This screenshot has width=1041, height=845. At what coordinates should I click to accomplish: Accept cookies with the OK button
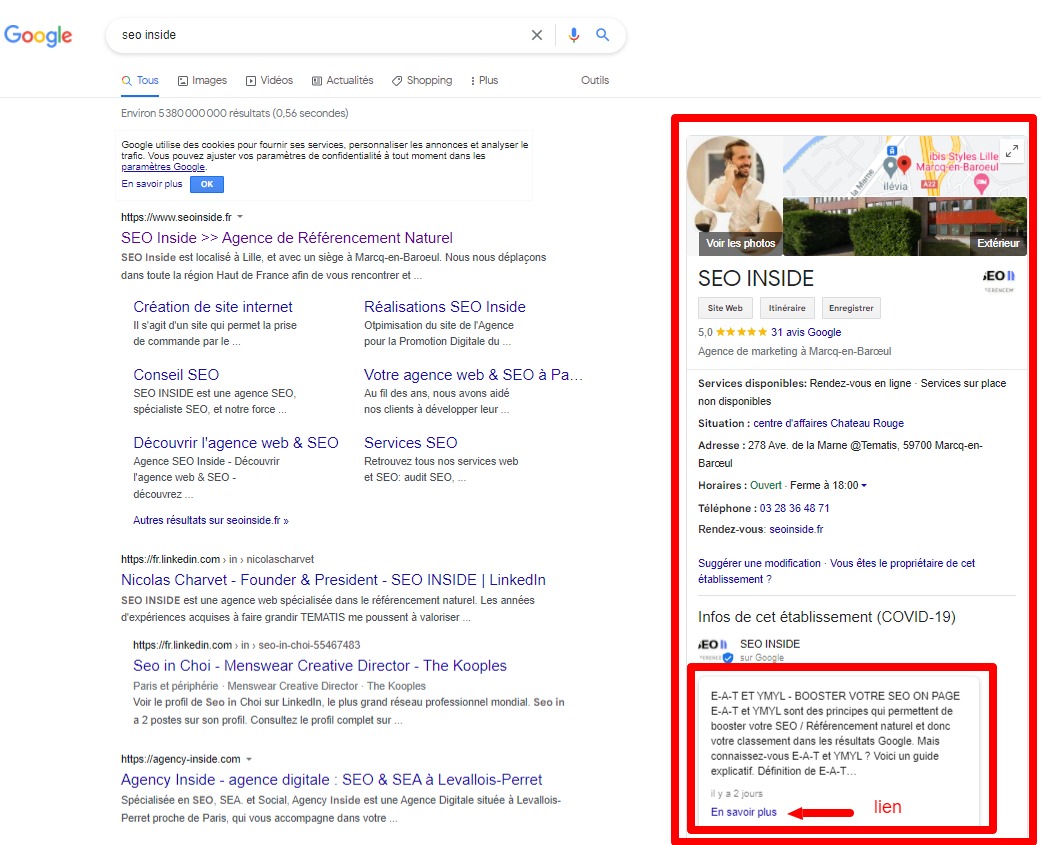pos(207,185)
